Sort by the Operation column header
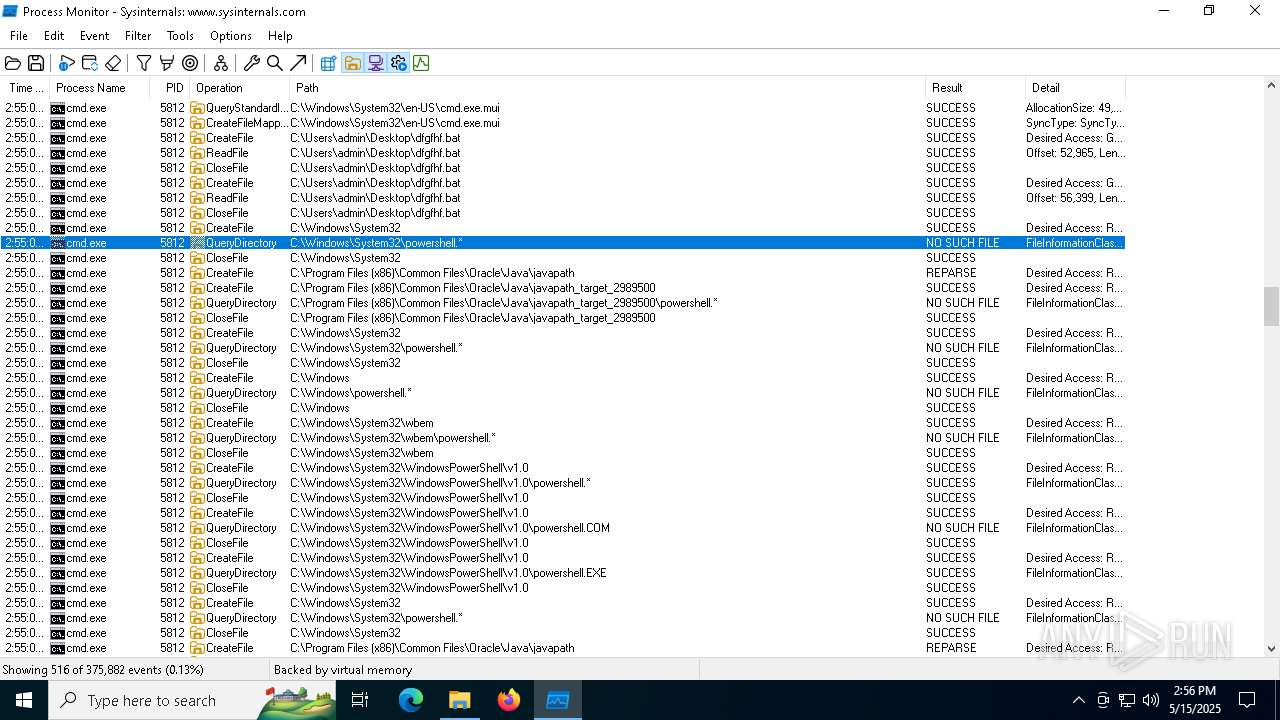This screenshot has height=720, width=1280. (x=239, y=88)
